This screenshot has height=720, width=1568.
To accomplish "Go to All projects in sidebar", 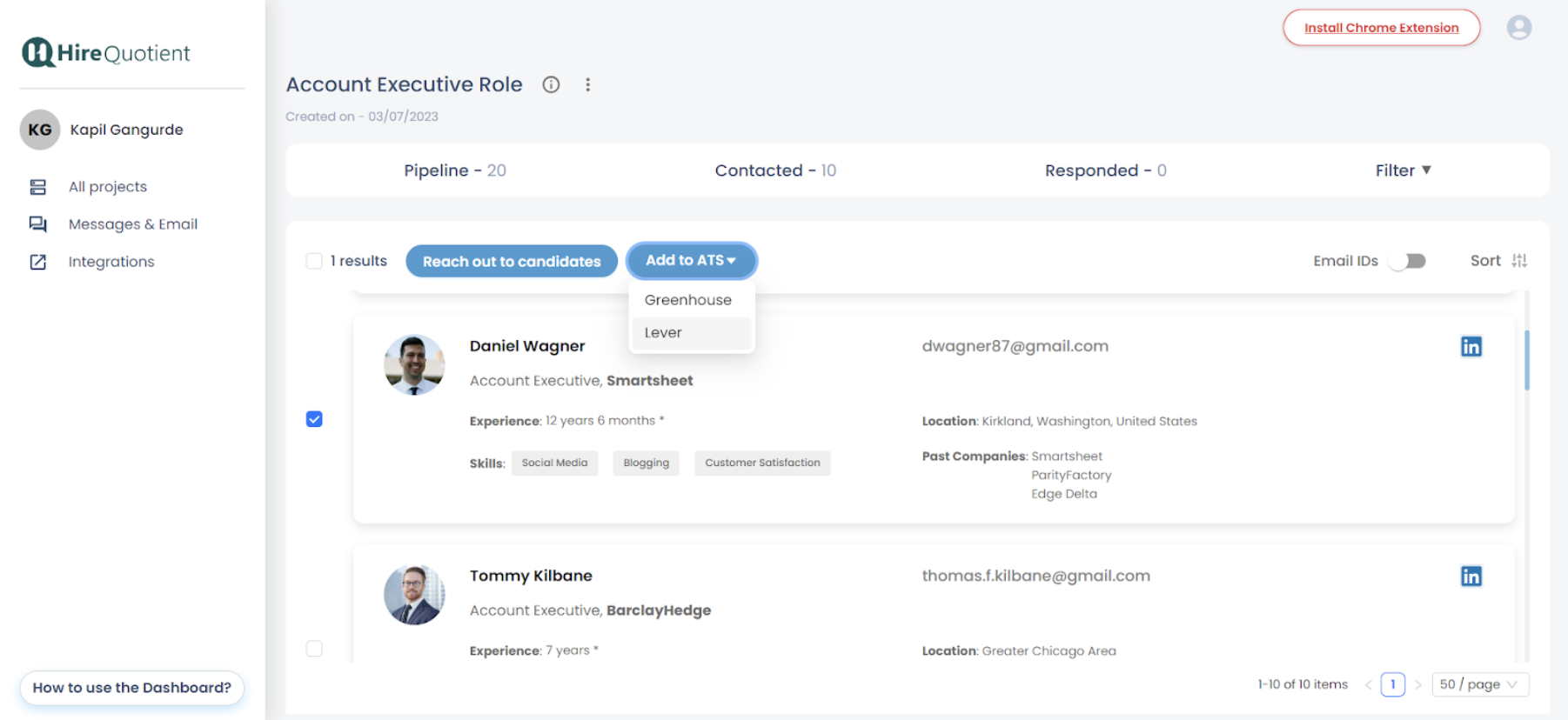I will click(x=107, y=187).
